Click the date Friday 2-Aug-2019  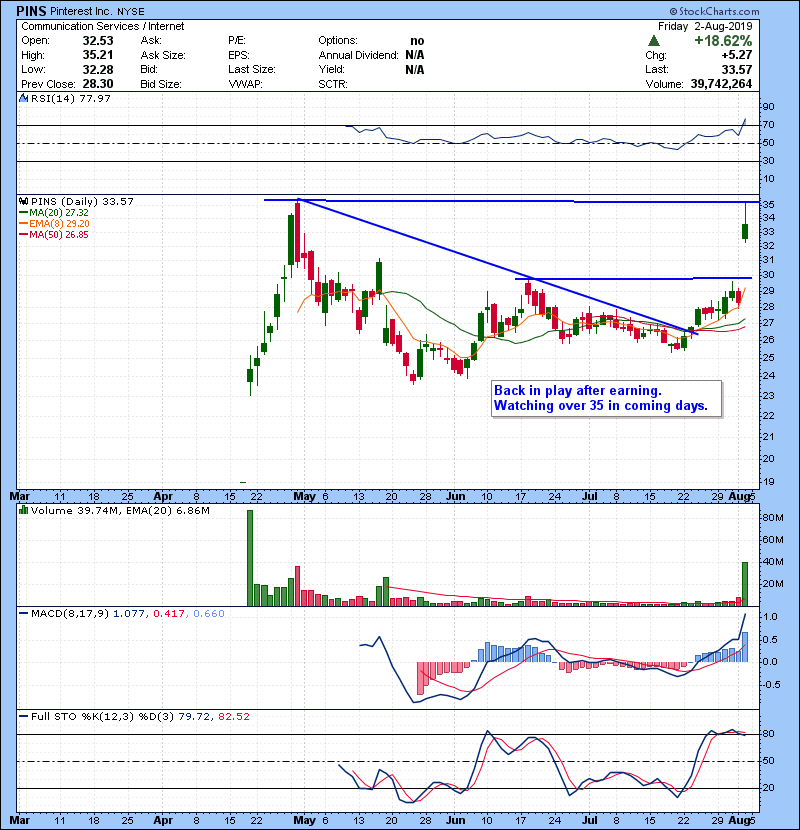click(705, 26)
